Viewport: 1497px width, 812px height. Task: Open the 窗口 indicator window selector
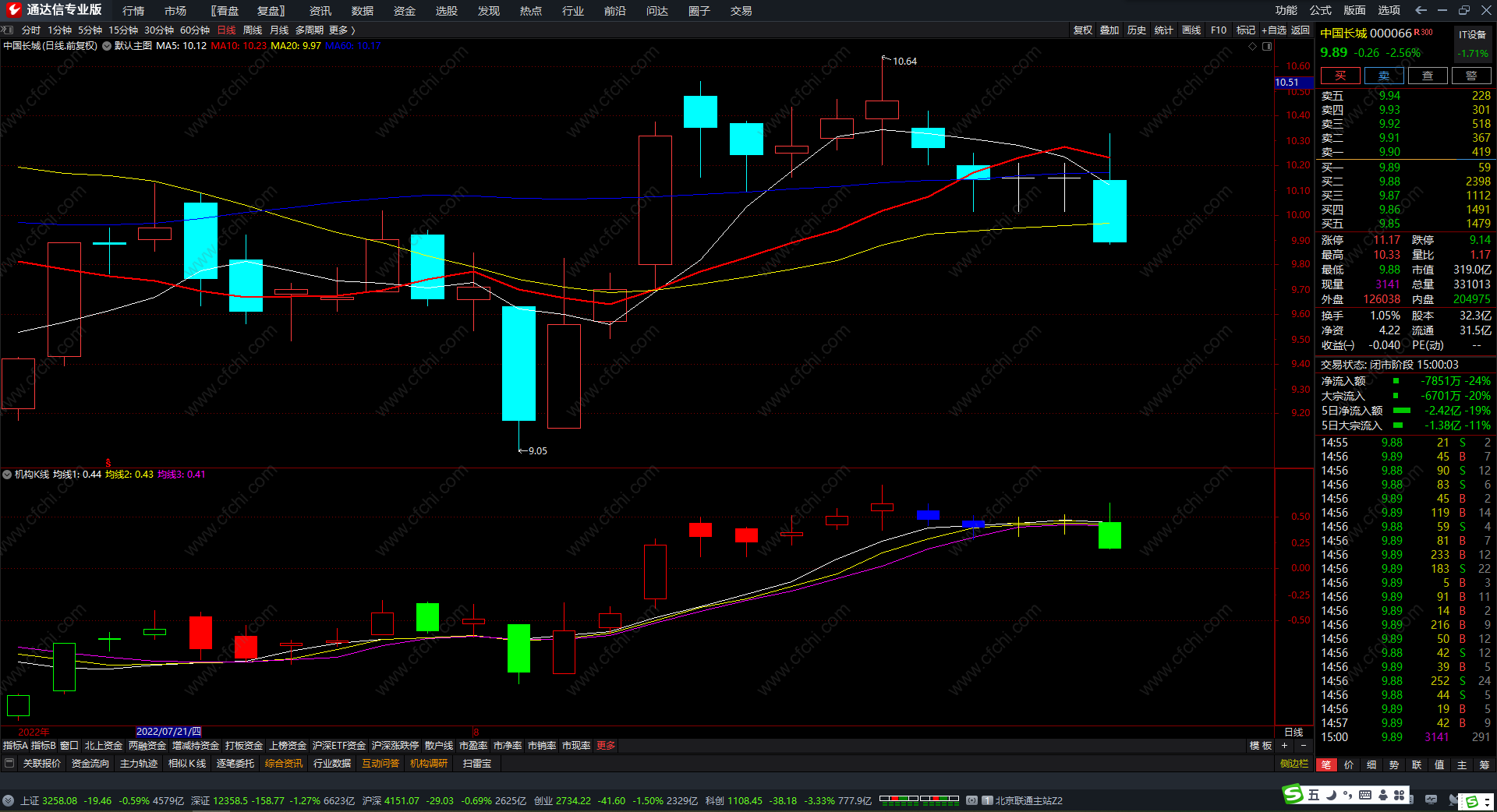tap(69, 746)
